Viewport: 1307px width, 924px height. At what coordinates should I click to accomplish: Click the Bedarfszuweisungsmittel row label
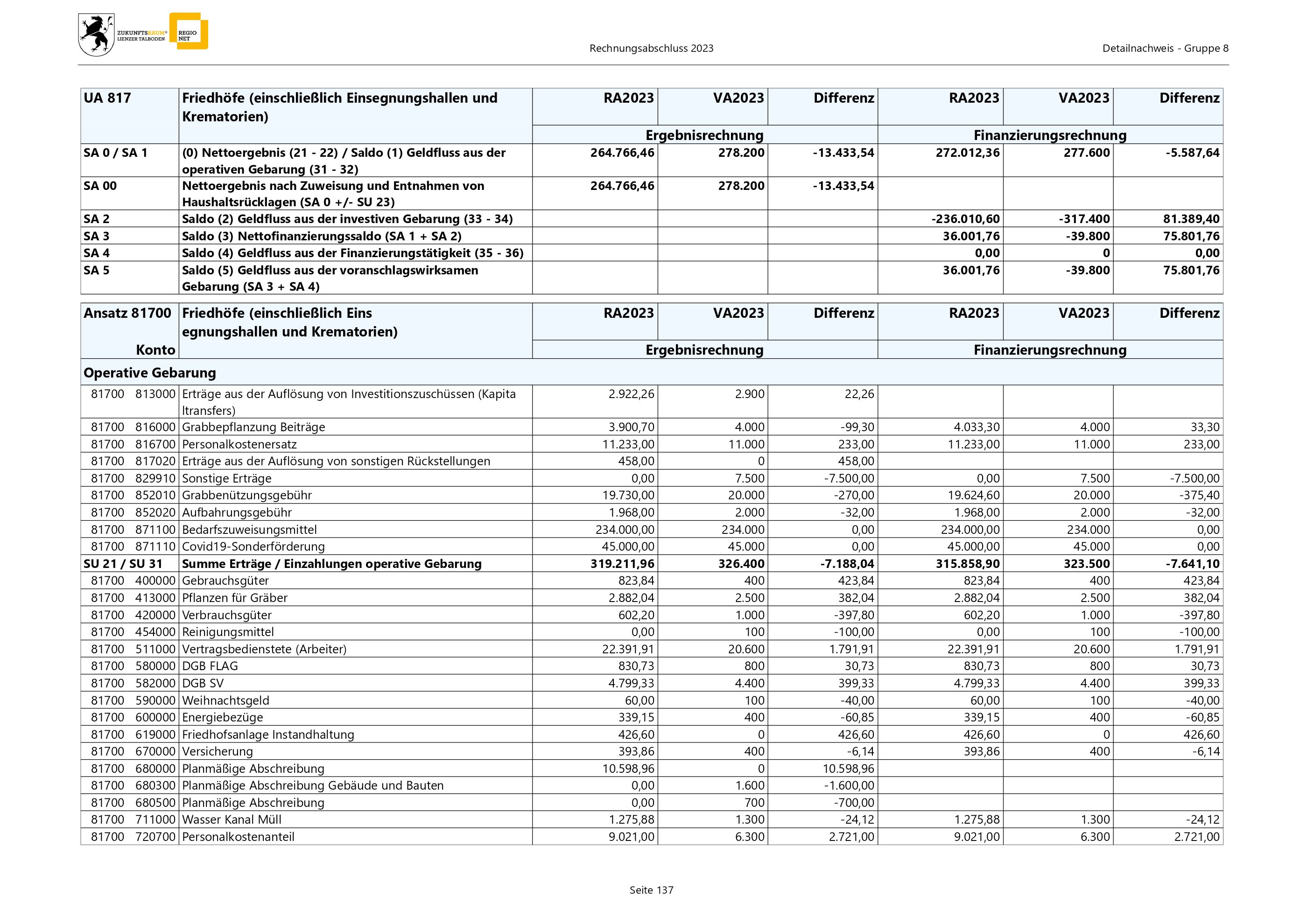point(249,530)
